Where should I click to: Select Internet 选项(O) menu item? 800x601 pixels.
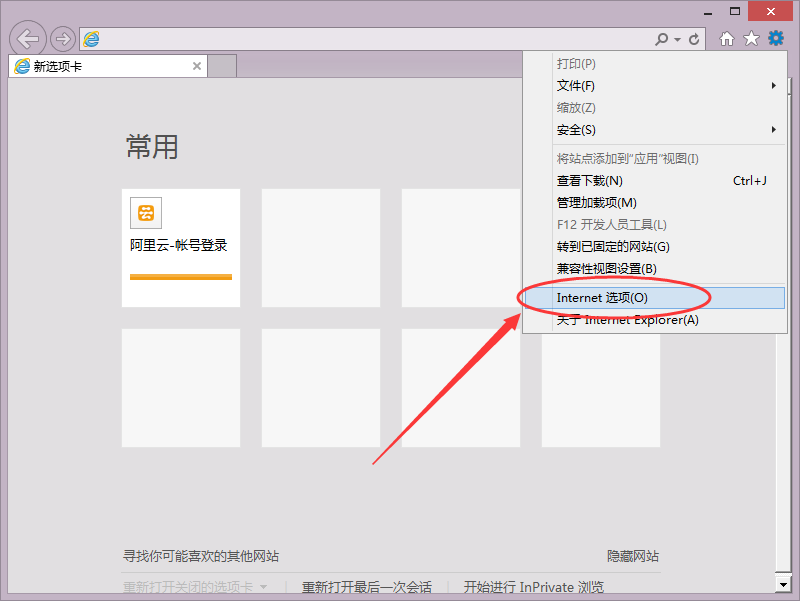click(x=655, y=298)
